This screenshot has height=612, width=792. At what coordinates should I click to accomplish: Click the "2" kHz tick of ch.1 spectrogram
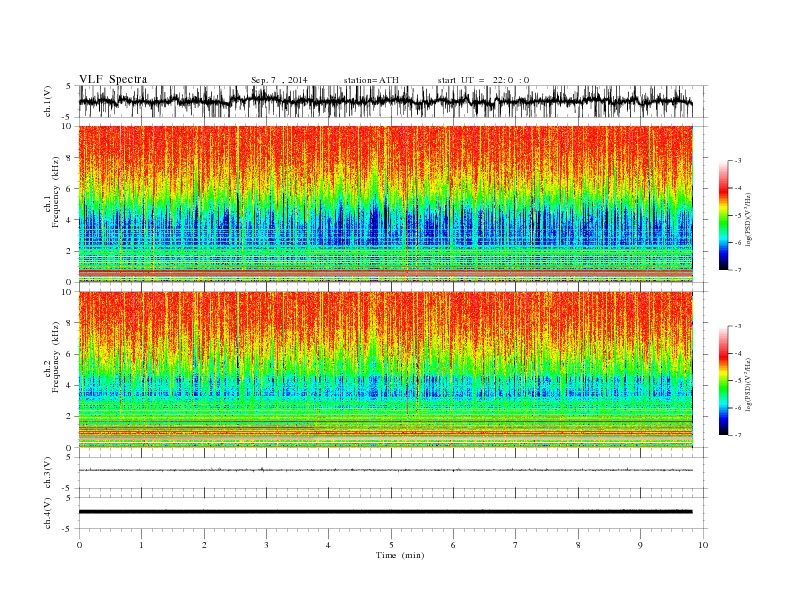click(70, 251)
